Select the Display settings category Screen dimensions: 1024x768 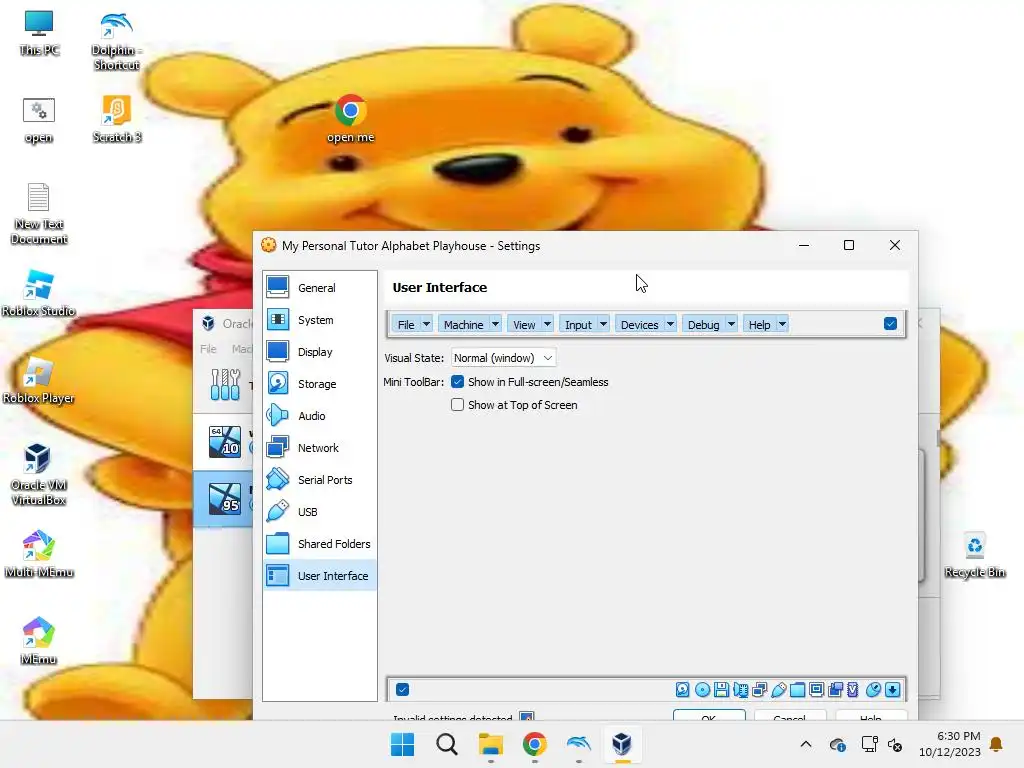pos(319,352)
